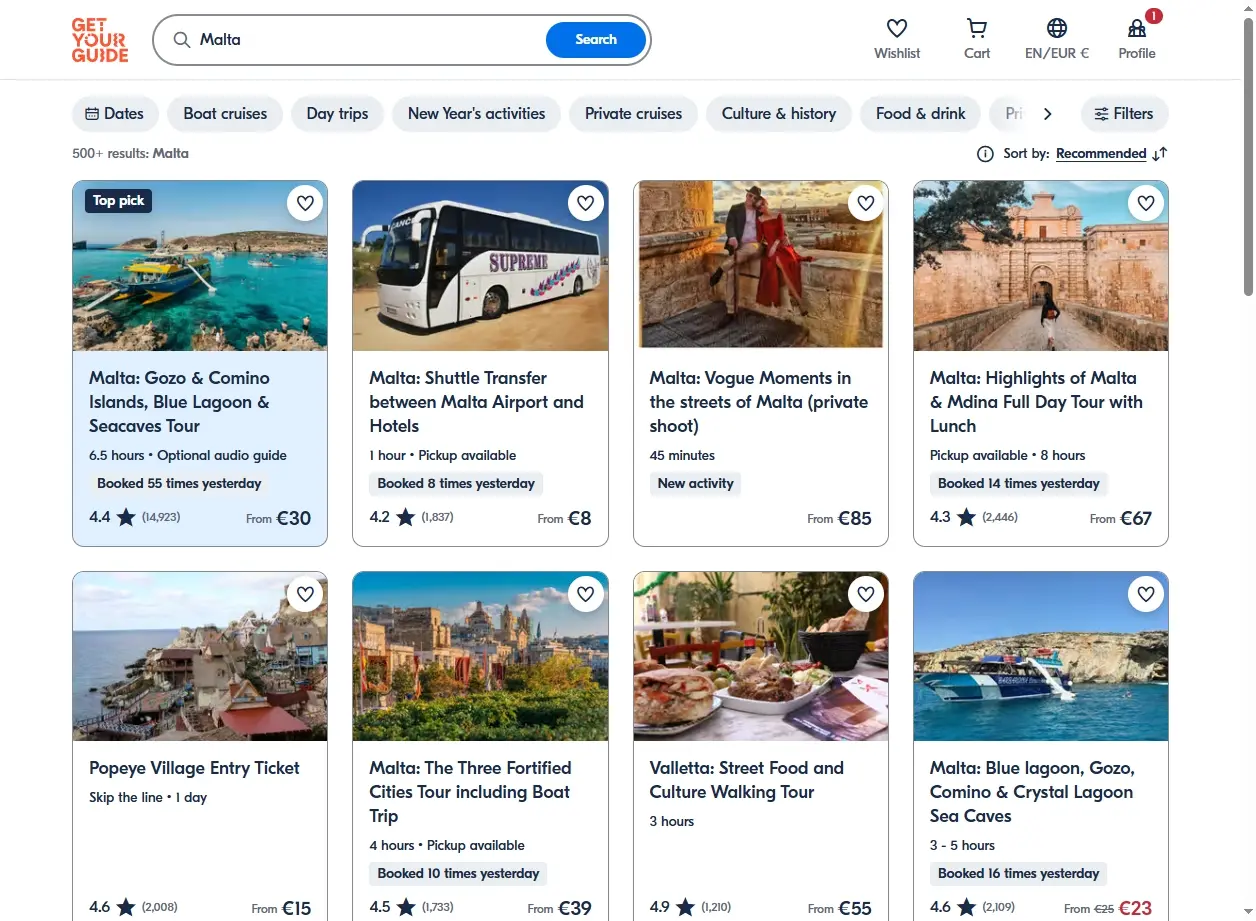Select the Culture & history chip
1256x921 pixels.
click(x=779, y=114)
